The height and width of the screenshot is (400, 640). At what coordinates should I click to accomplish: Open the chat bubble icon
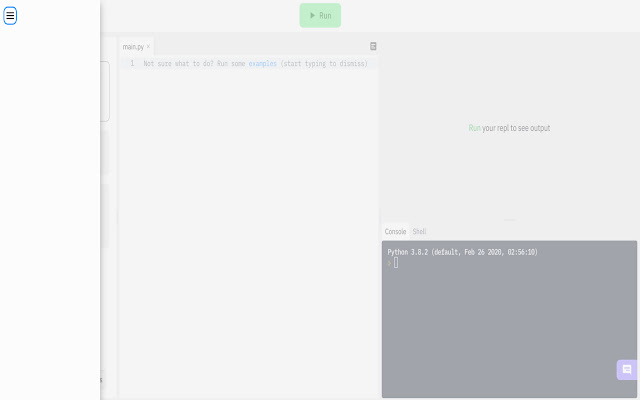tap(627, 370)
